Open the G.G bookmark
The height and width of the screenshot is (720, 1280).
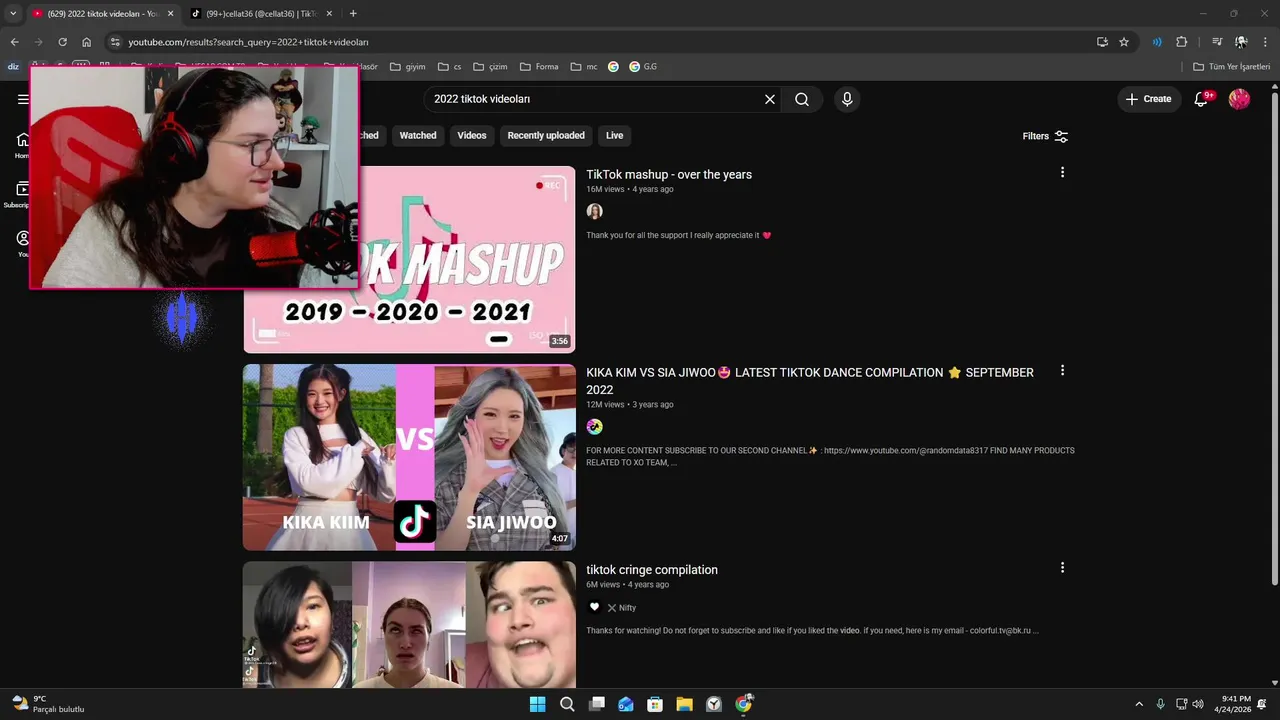(641, 67)
